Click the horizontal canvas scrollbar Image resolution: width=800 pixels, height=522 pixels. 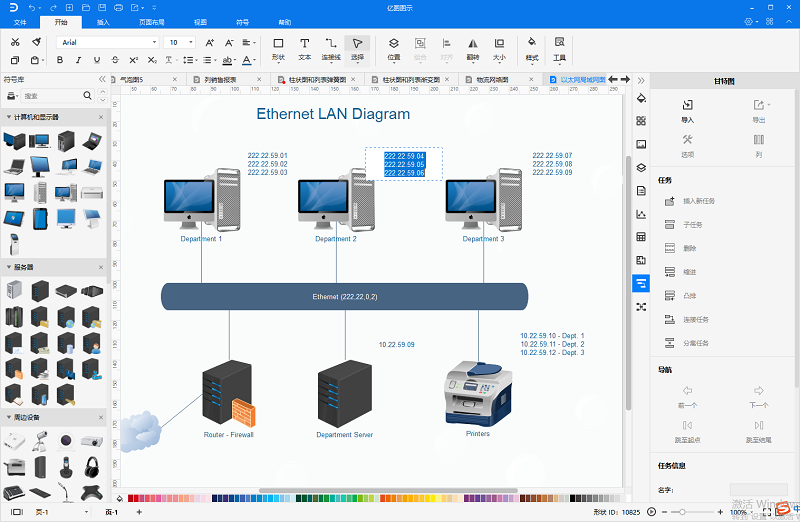(388, 490)
